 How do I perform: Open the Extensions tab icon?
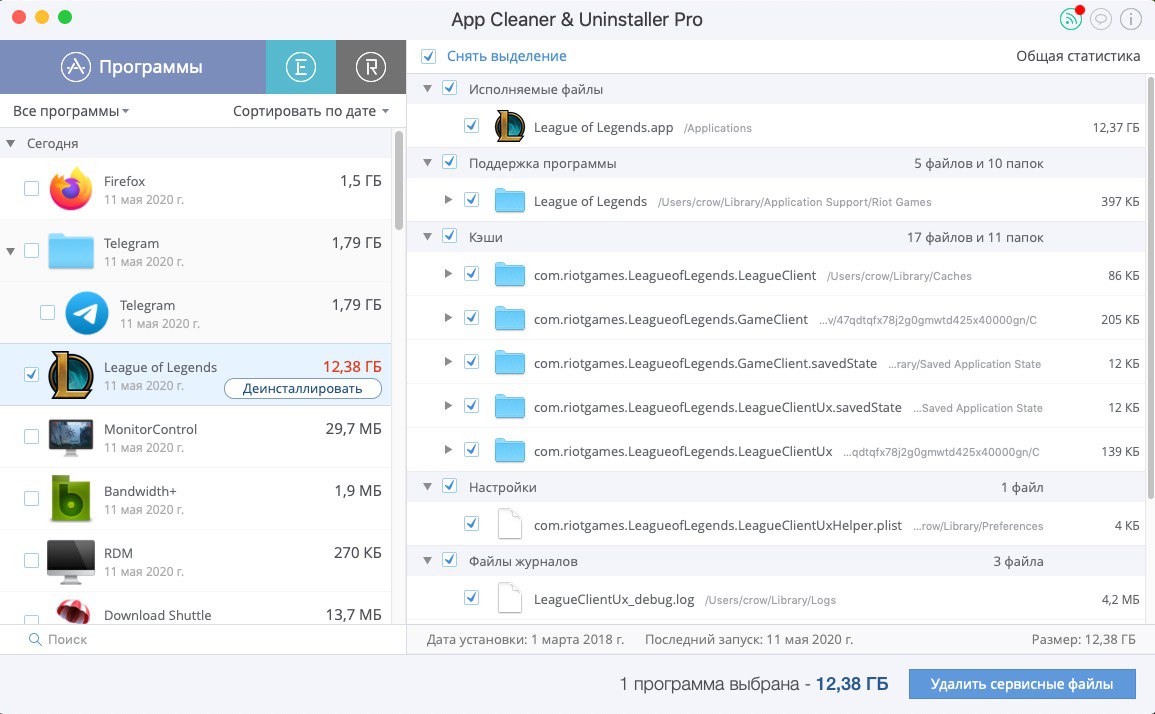301,67
